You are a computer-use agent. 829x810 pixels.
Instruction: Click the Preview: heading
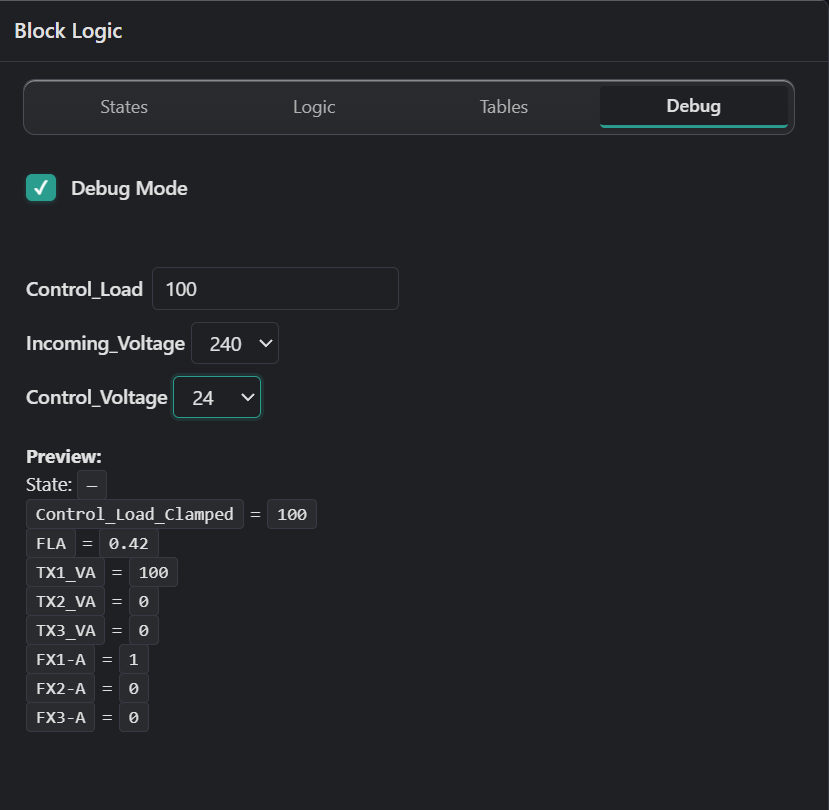pyautogui.click(x=63, y=456)
